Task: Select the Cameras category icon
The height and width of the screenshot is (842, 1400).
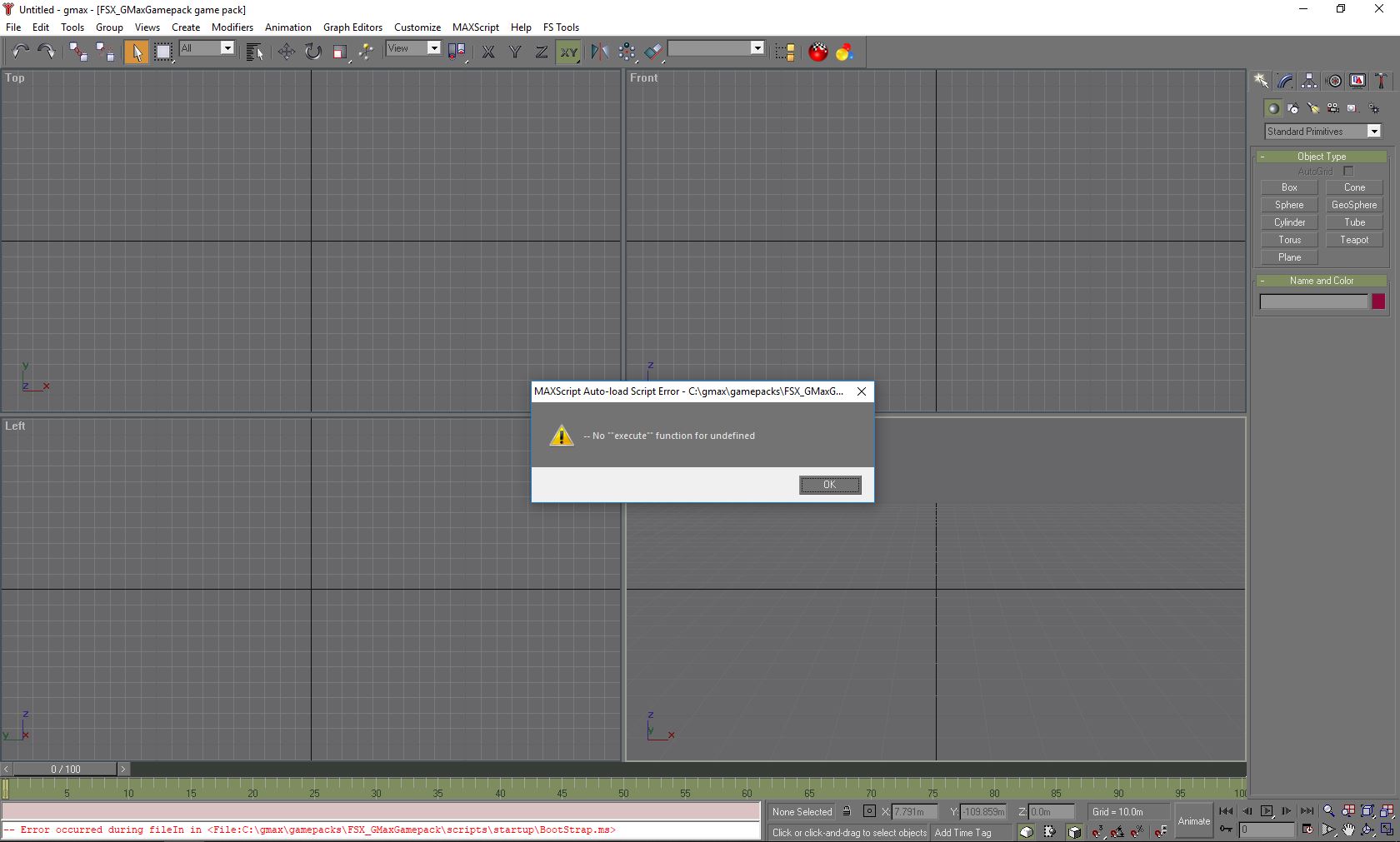Action: point(1332,108)
